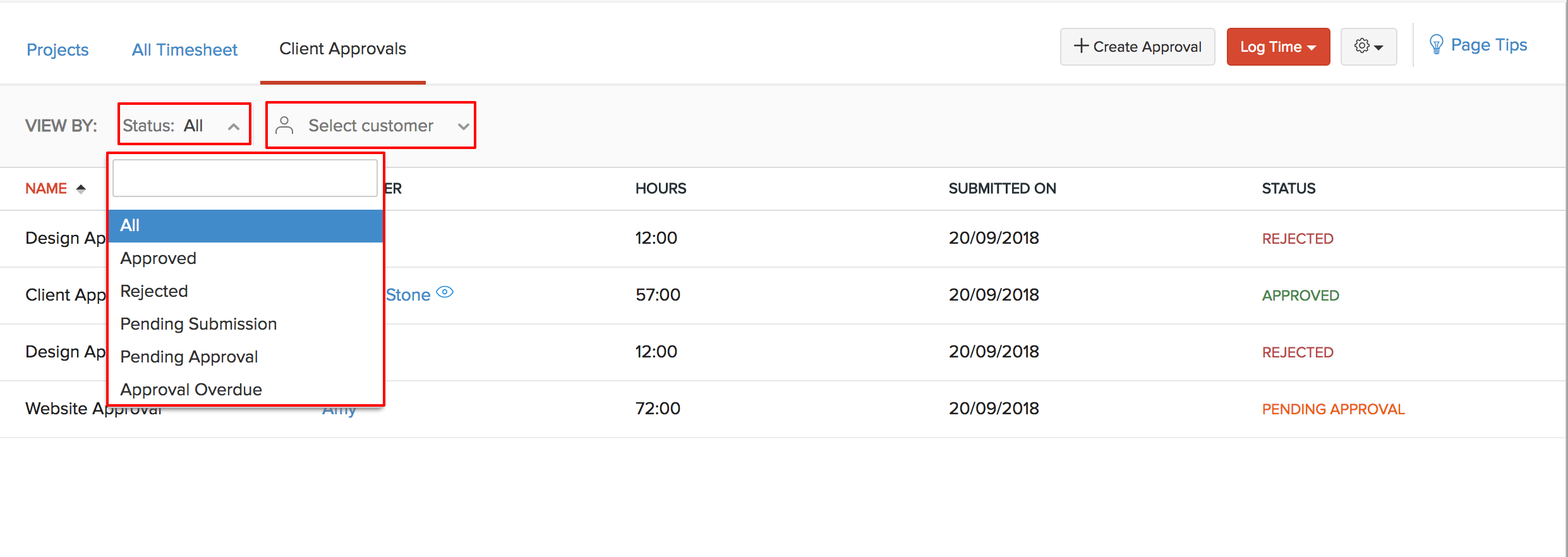Click the person icon in customer selector
Image resolution: width=1568 pixels, height=557 pixels.
click(x=285, y=126)
